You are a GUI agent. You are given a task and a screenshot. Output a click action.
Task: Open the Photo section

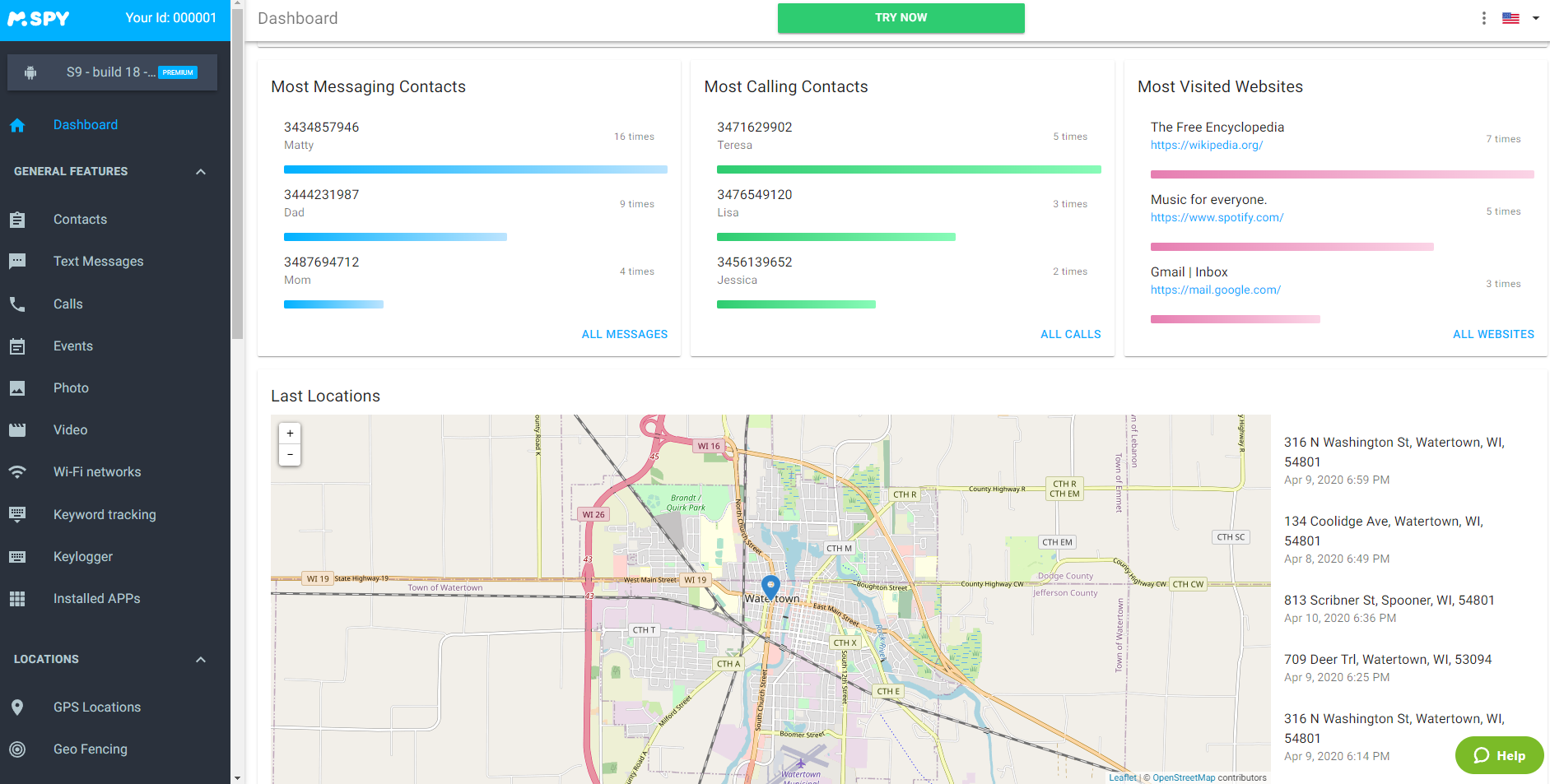coord(72,388)
